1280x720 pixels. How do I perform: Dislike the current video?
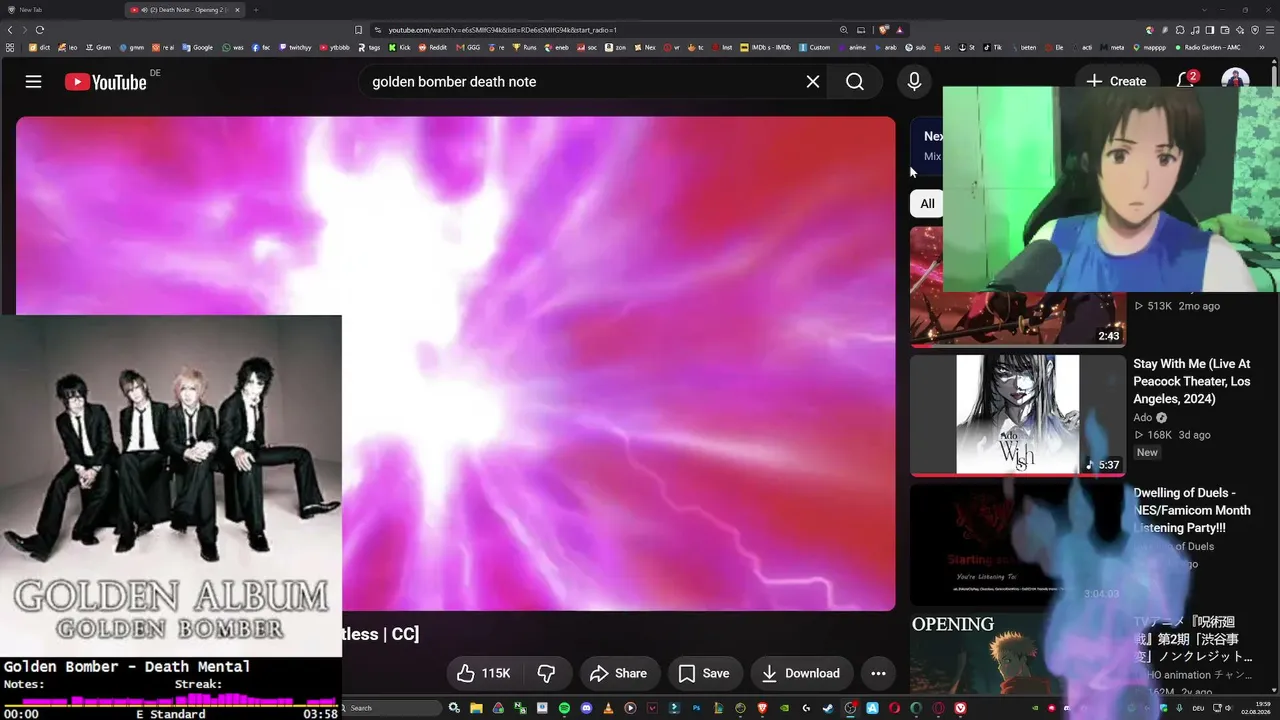click(546, 674)
